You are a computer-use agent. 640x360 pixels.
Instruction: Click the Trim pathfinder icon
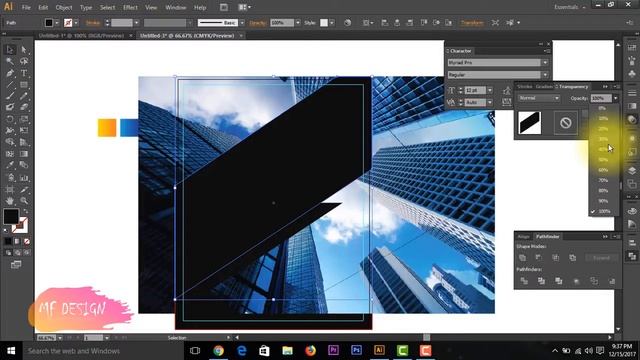tap(541, 281)
